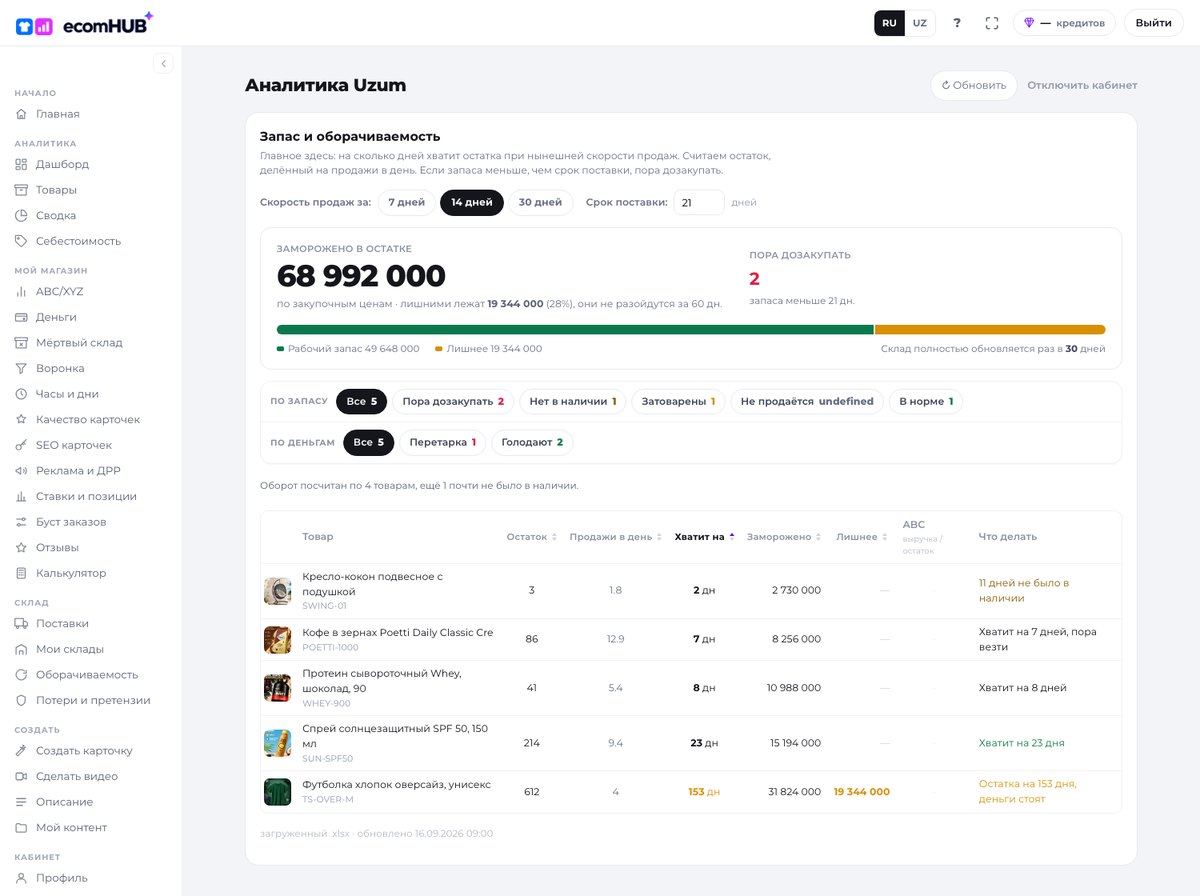Collapse the sidebar with chevron button
1200x896 pixels.
(164, 63)
